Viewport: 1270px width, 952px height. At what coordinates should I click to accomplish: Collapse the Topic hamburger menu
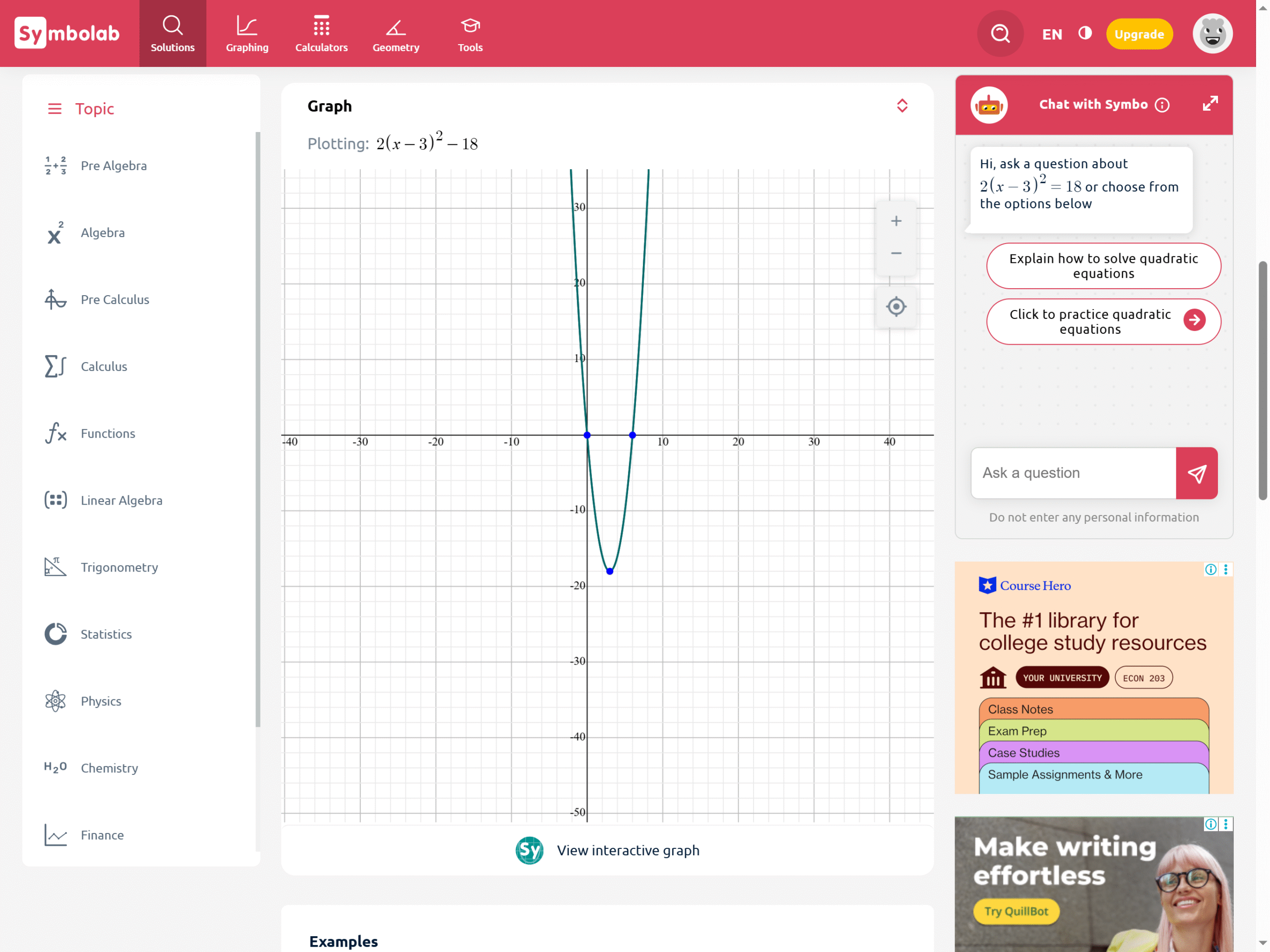(x=55, y=109)
